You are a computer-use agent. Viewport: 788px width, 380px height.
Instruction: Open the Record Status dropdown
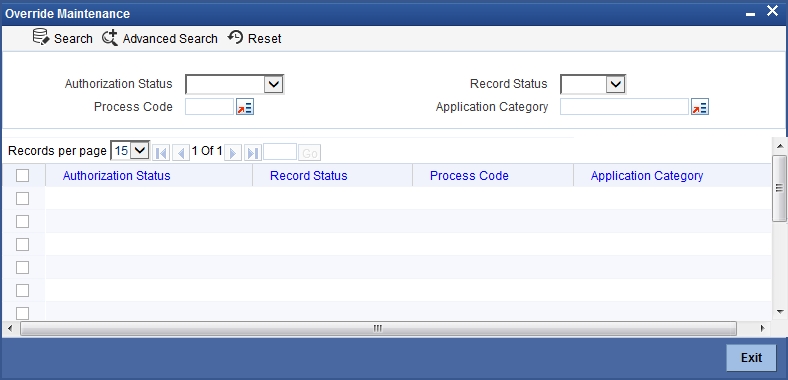tap(593, 84)
